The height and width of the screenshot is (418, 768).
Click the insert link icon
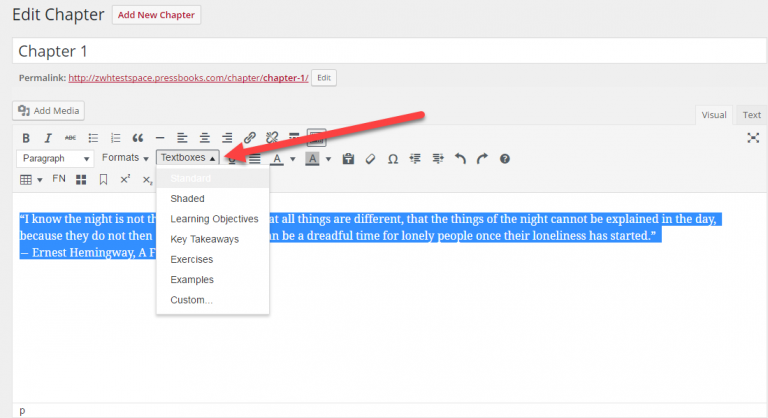[x=250, y=138]
